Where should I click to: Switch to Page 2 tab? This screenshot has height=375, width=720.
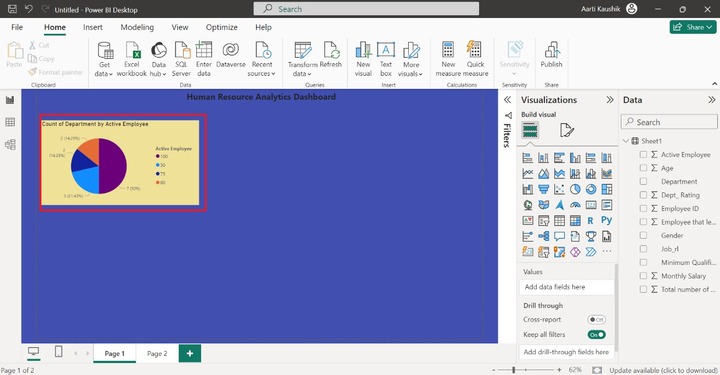pyautogui.click(x=157, y=353)
